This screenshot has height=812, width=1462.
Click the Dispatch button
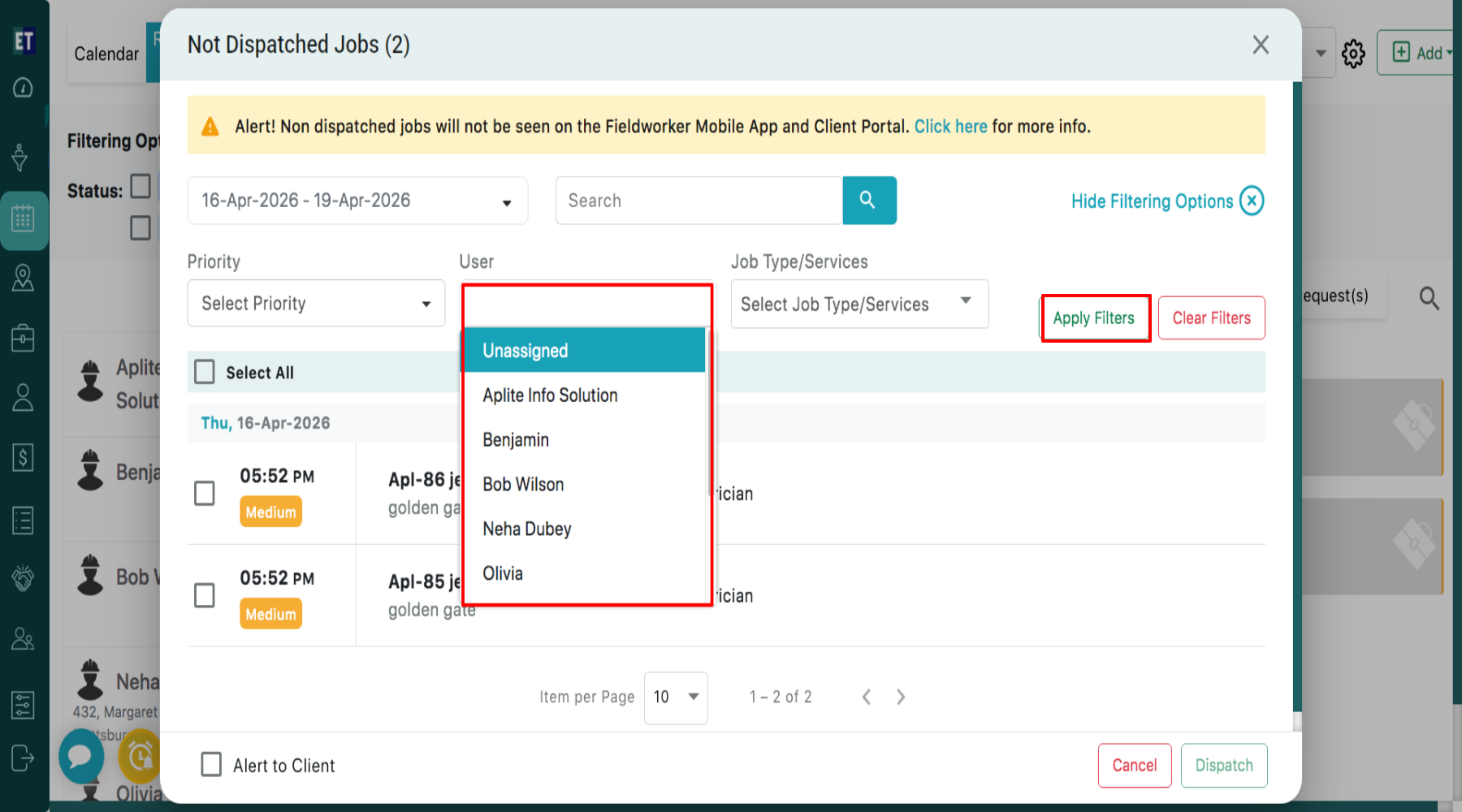tap(1223, 765)
